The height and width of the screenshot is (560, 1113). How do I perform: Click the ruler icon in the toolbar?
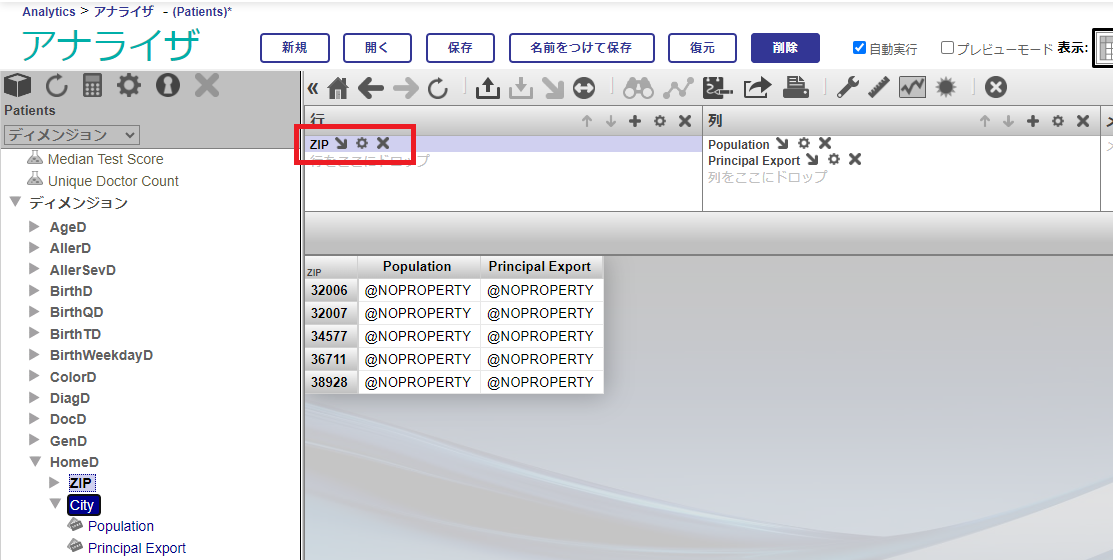pyautogui.click(x=879, y=88)
